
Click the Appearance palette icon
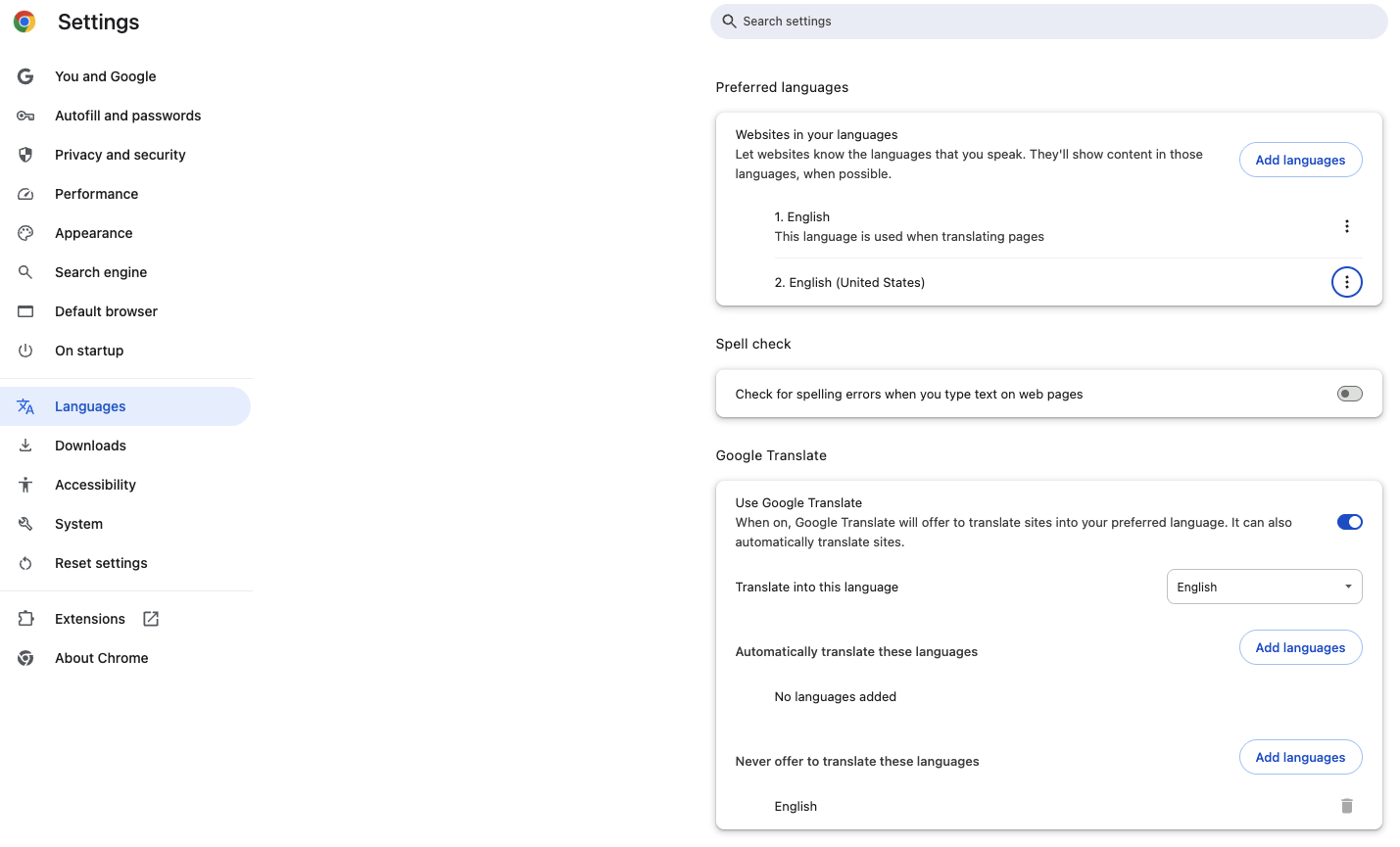coord(25,233)
